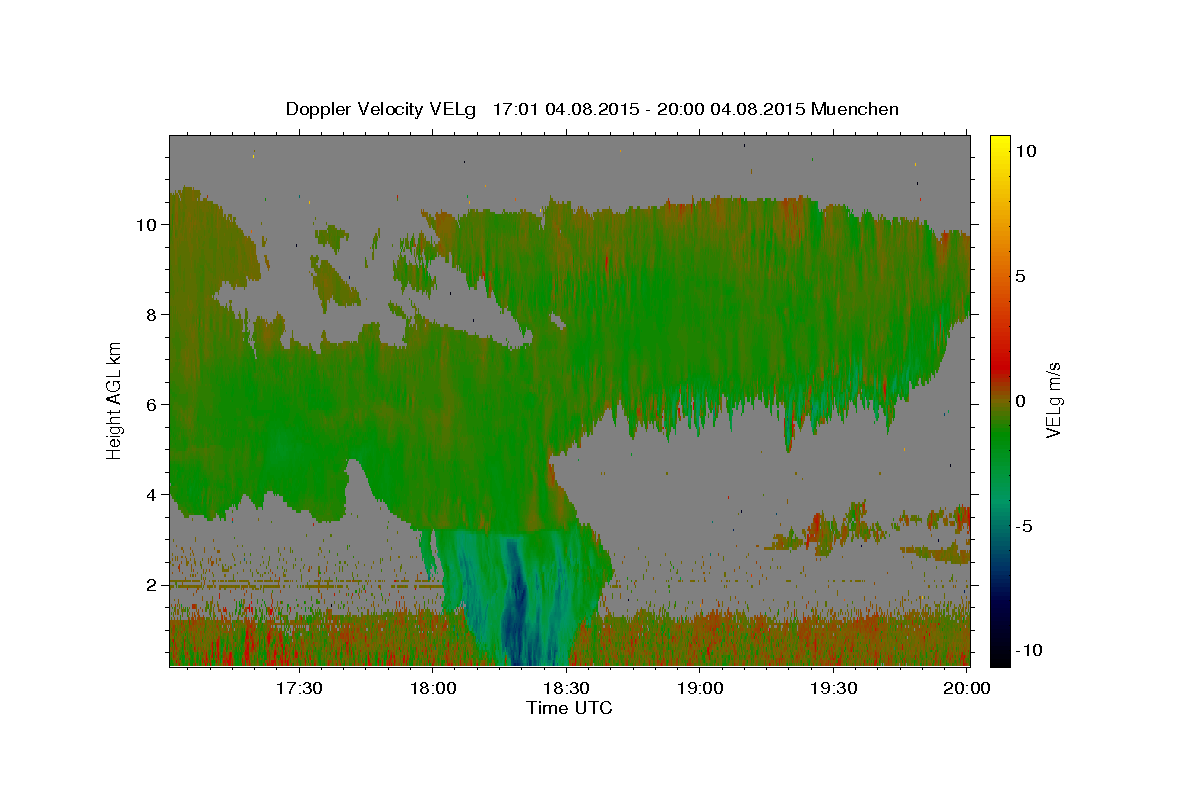Click the '18:30' time axis label
Screen dimensions: 1200x800
567,688
